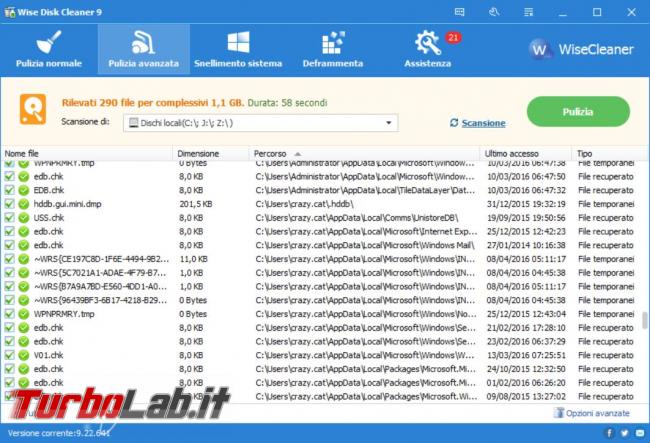Screen dimensions: 650x443
Task: Open the Pulizia normale tab
Action: pos(49,49)
